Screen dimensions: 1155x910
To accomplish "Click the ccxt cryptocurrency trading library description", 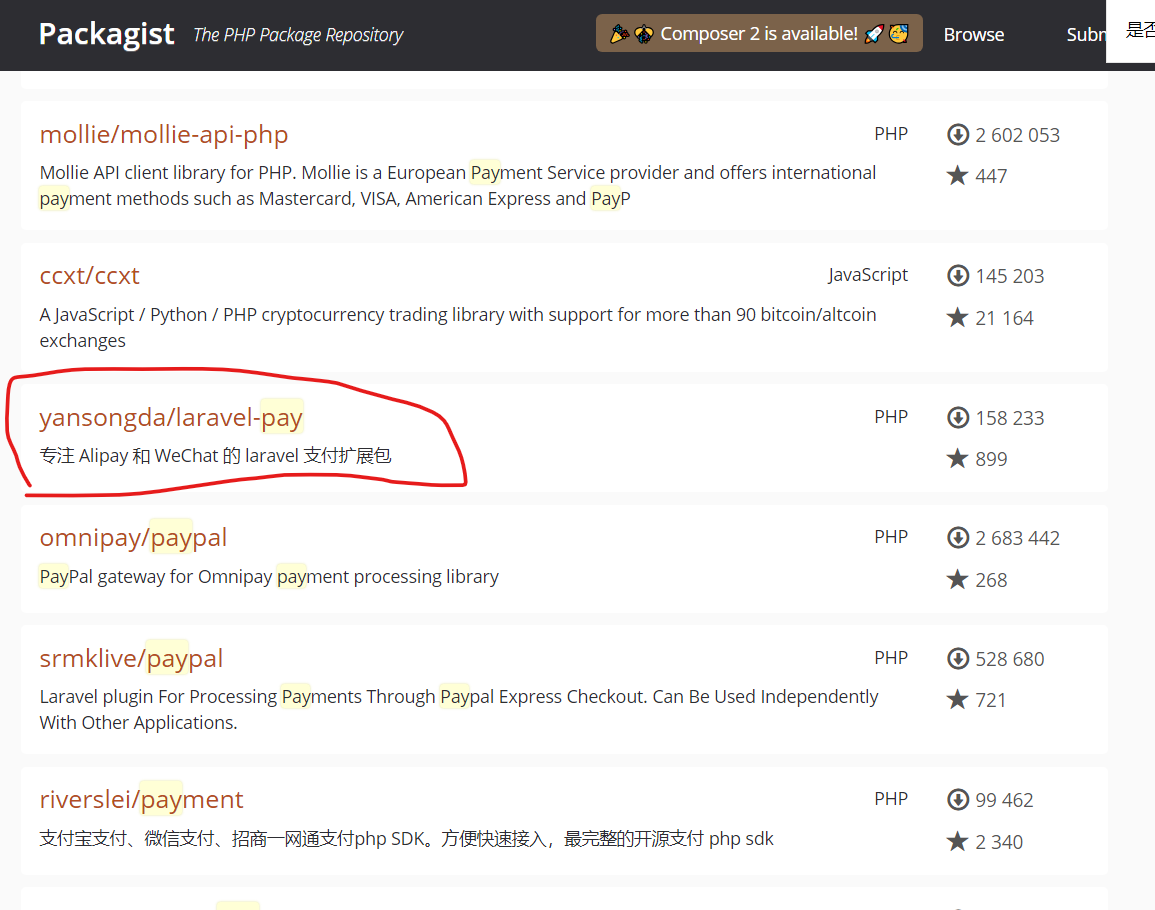I will (457, 327).
